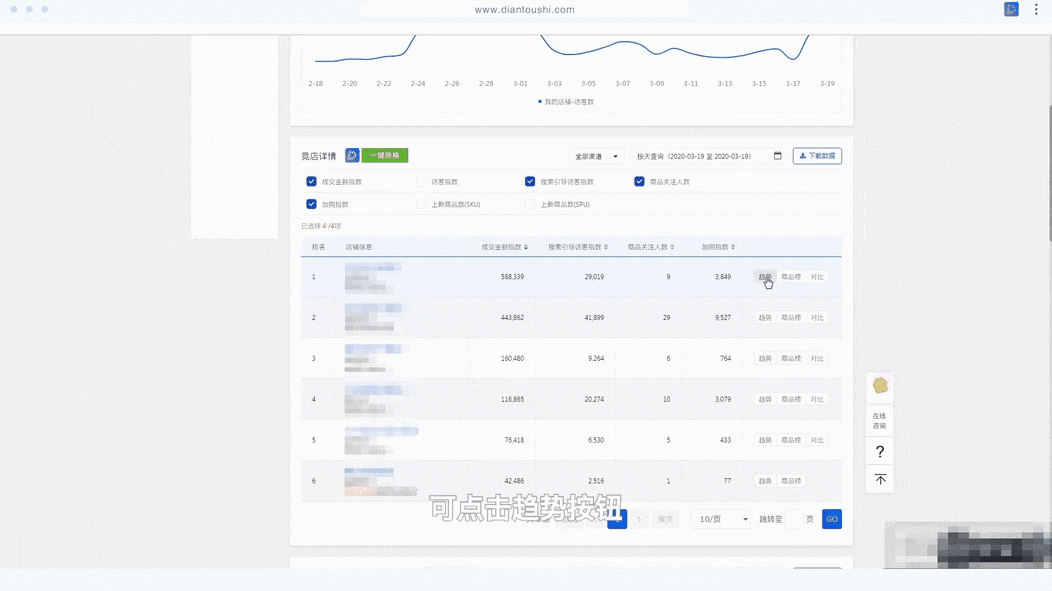Click the 跳转至 page number input field

click(795, 519)
